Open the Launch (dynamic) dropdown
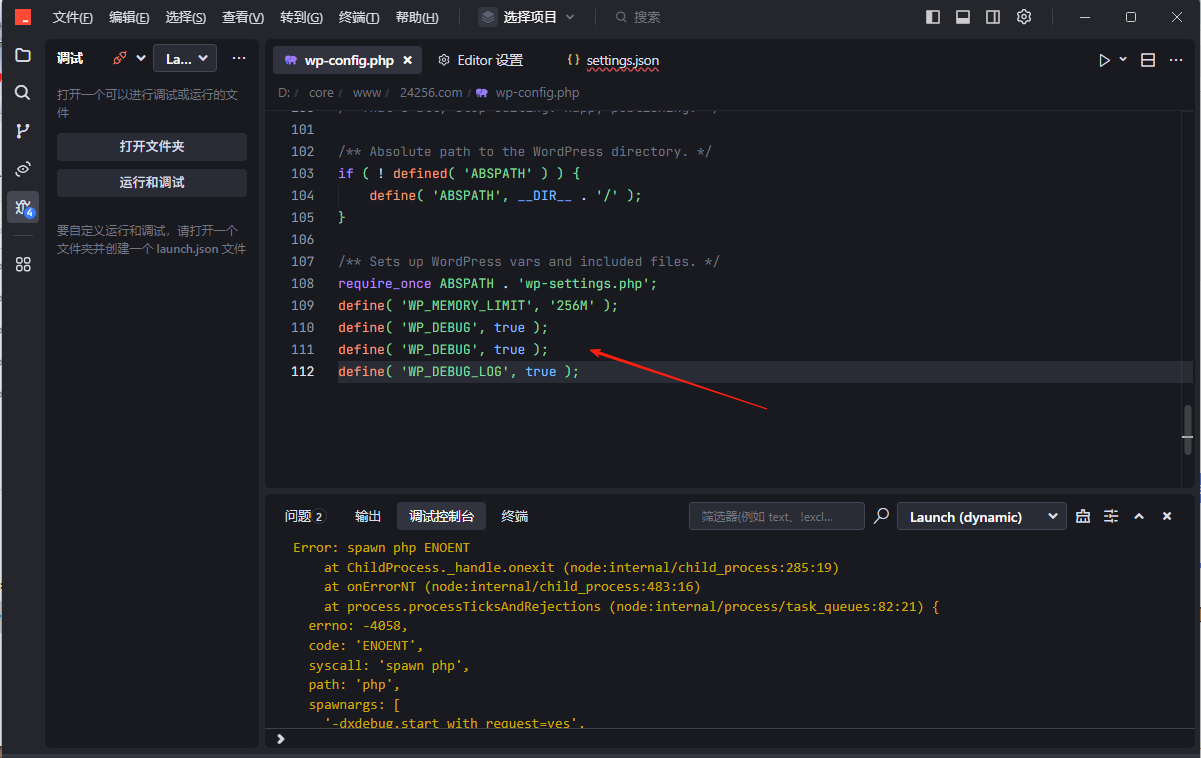 pos(980,517)
